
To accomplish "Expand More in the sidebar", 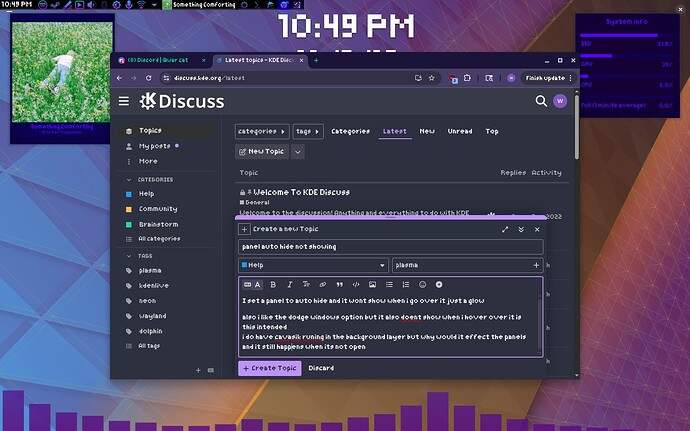I will (x=148, y=161).
